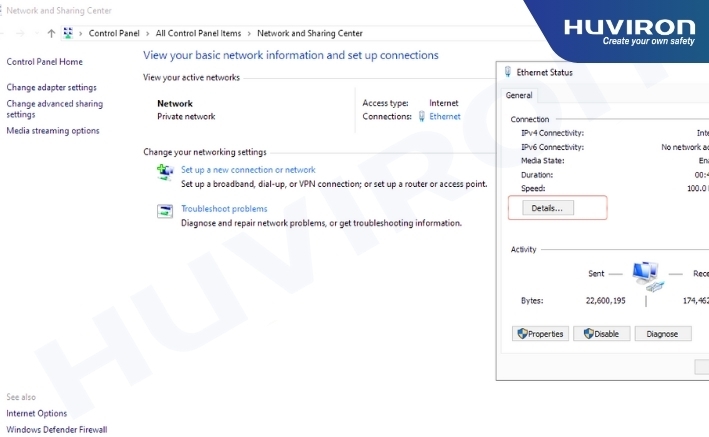Click the Diagnose button
Image resolution: width=709 pixels, height=437 pixels.
(663, 334)
